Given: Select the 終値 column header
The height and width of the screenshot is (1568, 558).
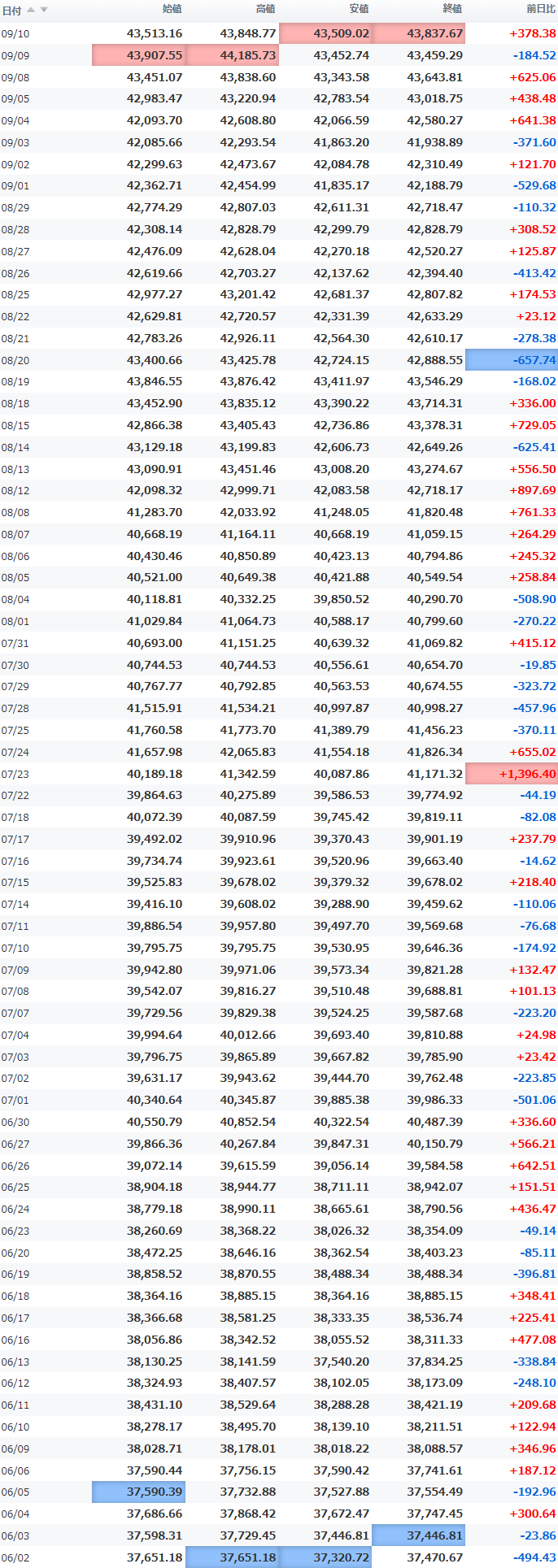Looking at the screenshot, I should click(x=452, y=9).
